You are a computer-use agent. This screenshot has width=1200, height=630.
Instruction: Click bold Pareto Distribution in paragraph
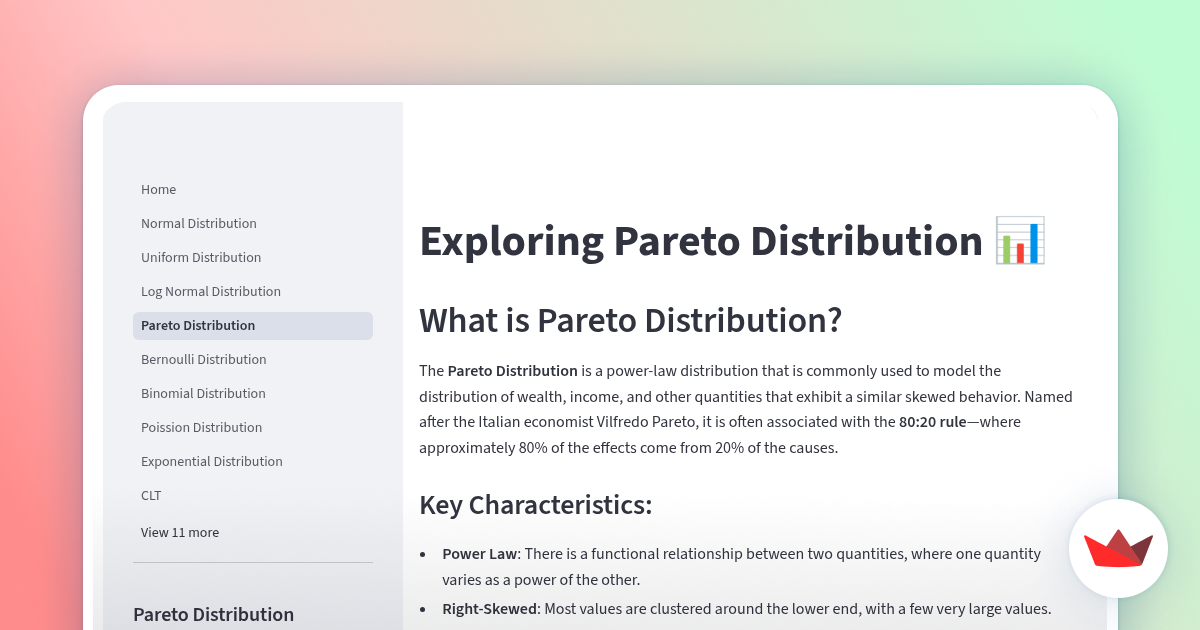(513, 371)
